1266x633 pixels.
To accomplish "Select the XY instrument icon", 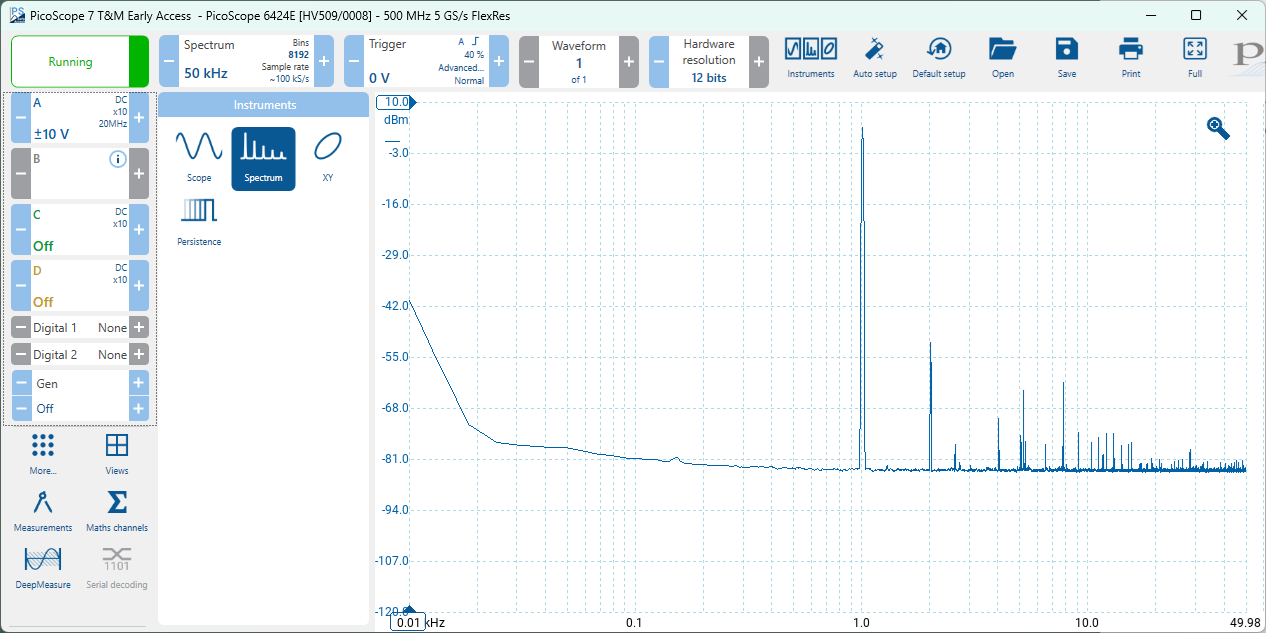I will tap(327, 158).
